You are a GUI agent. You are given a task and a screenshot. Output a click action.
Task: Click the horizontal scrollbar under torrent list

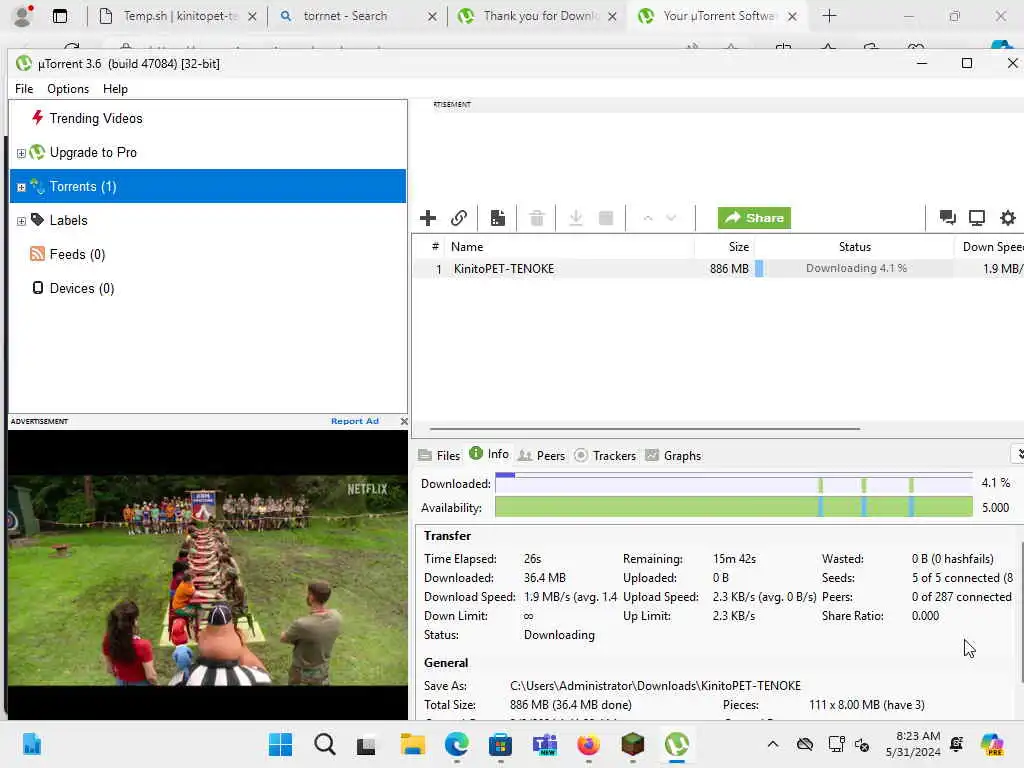pos(645,429)
